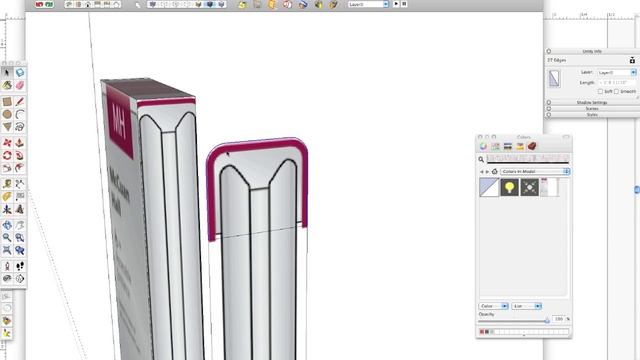Select the Position Camera tool

[x=7, y=266]
